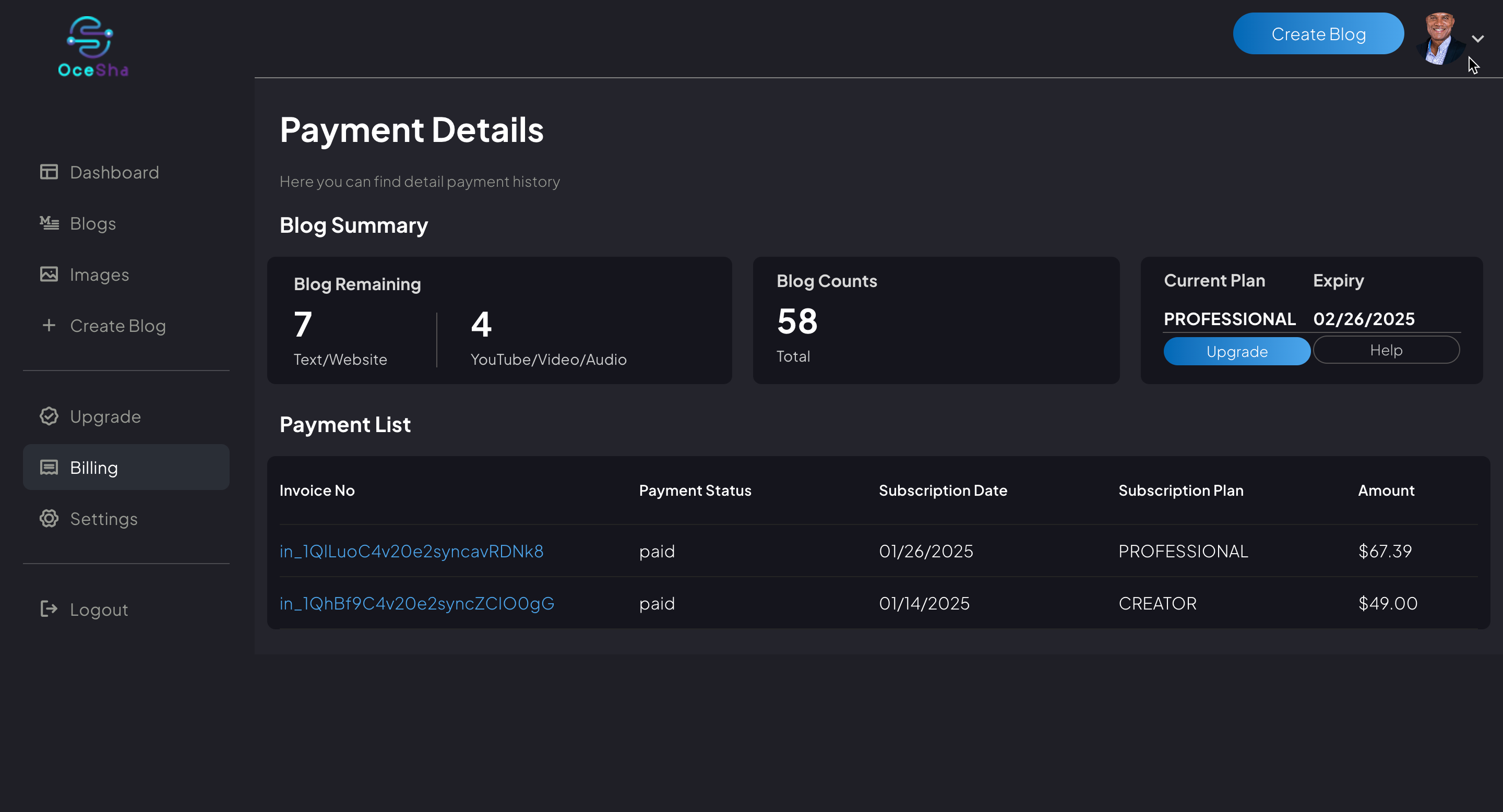Click the paid status for 01/14/2025 row
The height and width of the screenshot is (812, 1503).
657,603
